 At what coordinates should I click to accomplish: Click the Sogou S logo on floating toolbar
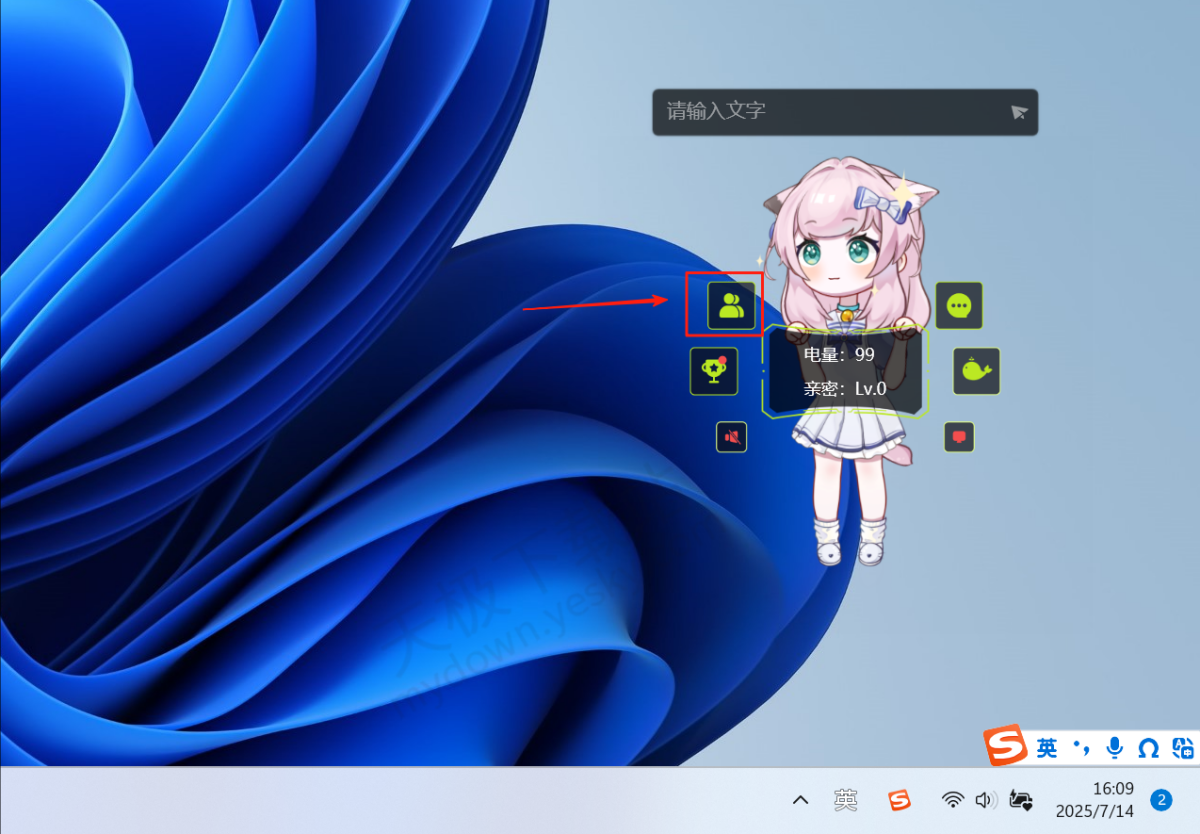[1005, 747]
